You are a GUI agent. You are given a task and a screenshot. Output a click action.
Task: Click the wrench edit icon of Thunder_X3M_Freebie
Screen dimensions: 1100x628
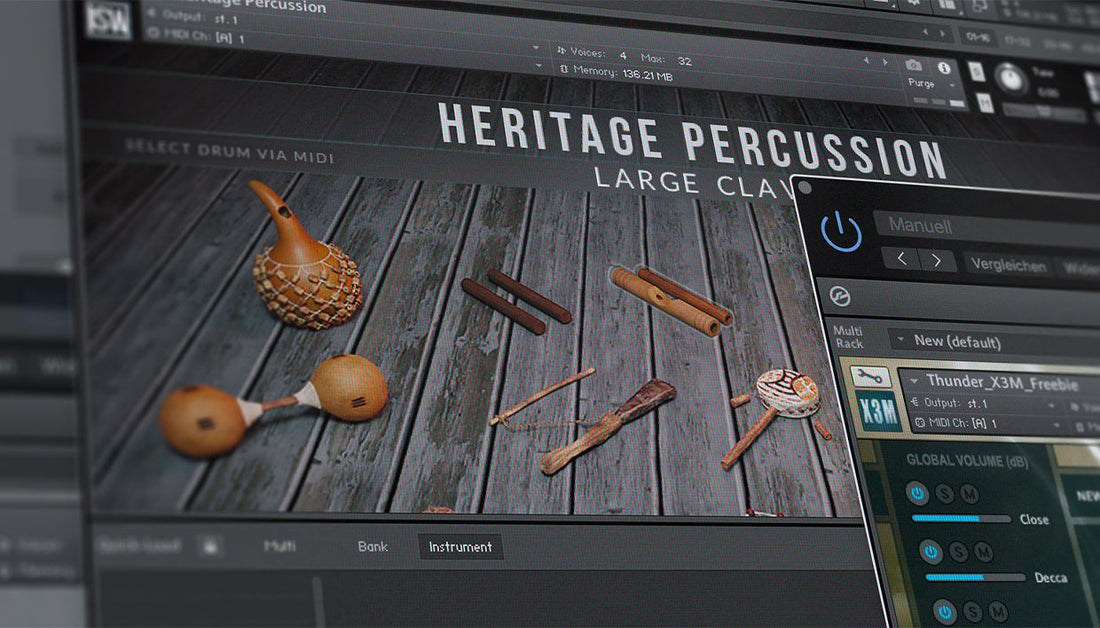click(869, 377)
